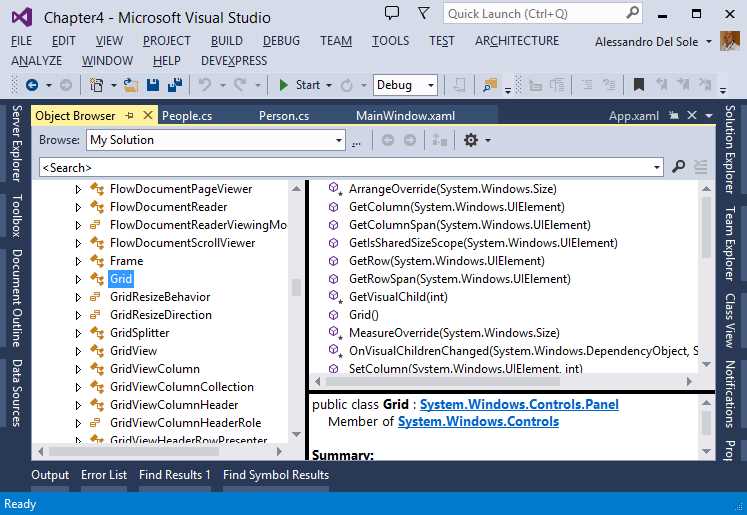The height and width of the screenshot is (515, 747).
Task: Open the notifications filter flag icon
Action: pos(424,13)
